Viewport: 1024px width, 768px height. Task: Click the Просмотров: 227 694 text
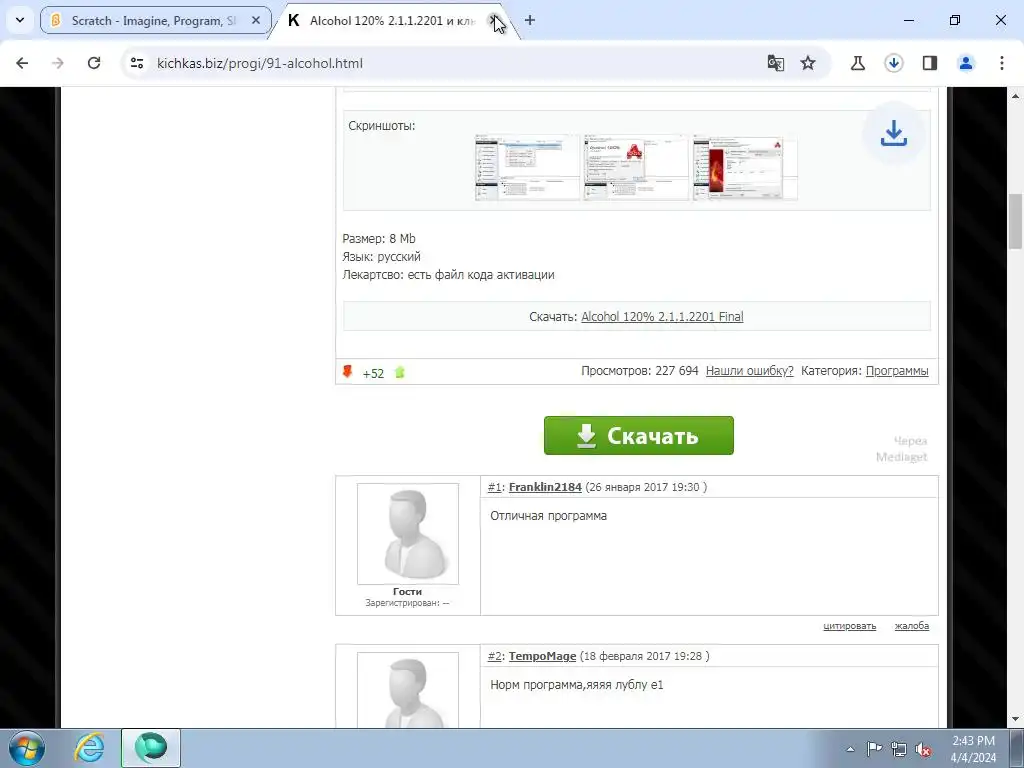tap(640, 371)
